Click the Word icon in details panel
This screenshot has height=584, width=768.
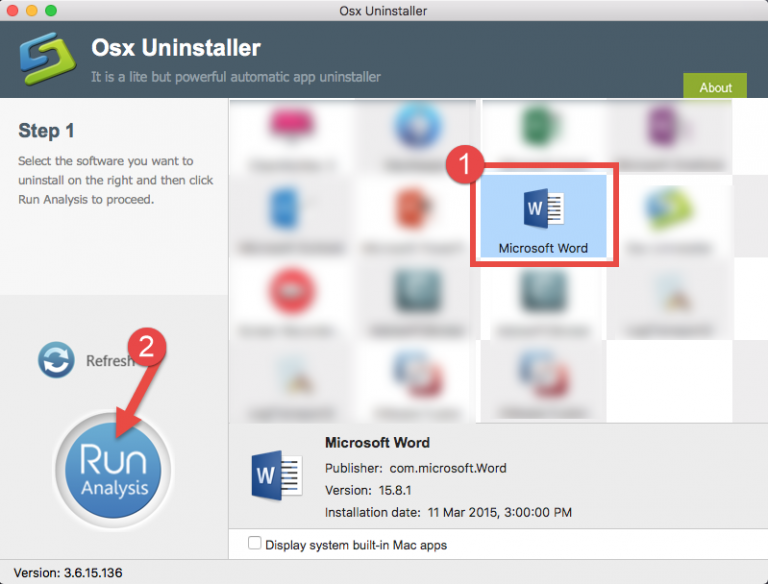[277, 475]
